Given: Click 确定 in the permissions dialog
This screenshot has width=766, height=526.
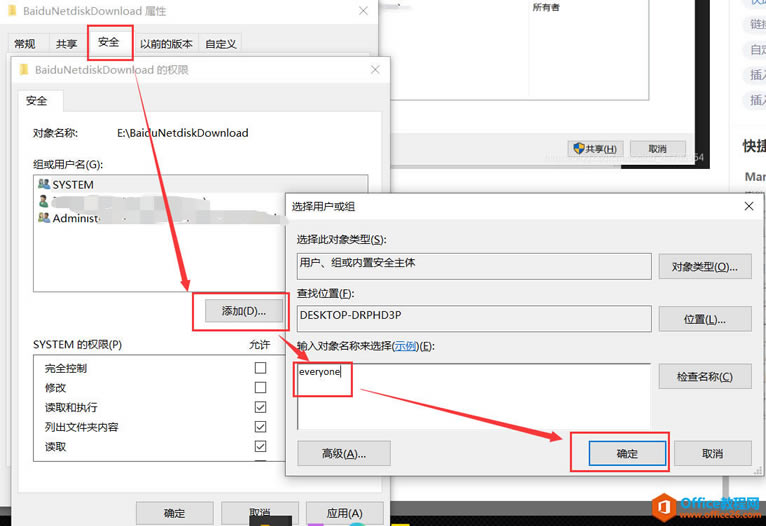Looking at the screenshot, I should tap(174, 513).
